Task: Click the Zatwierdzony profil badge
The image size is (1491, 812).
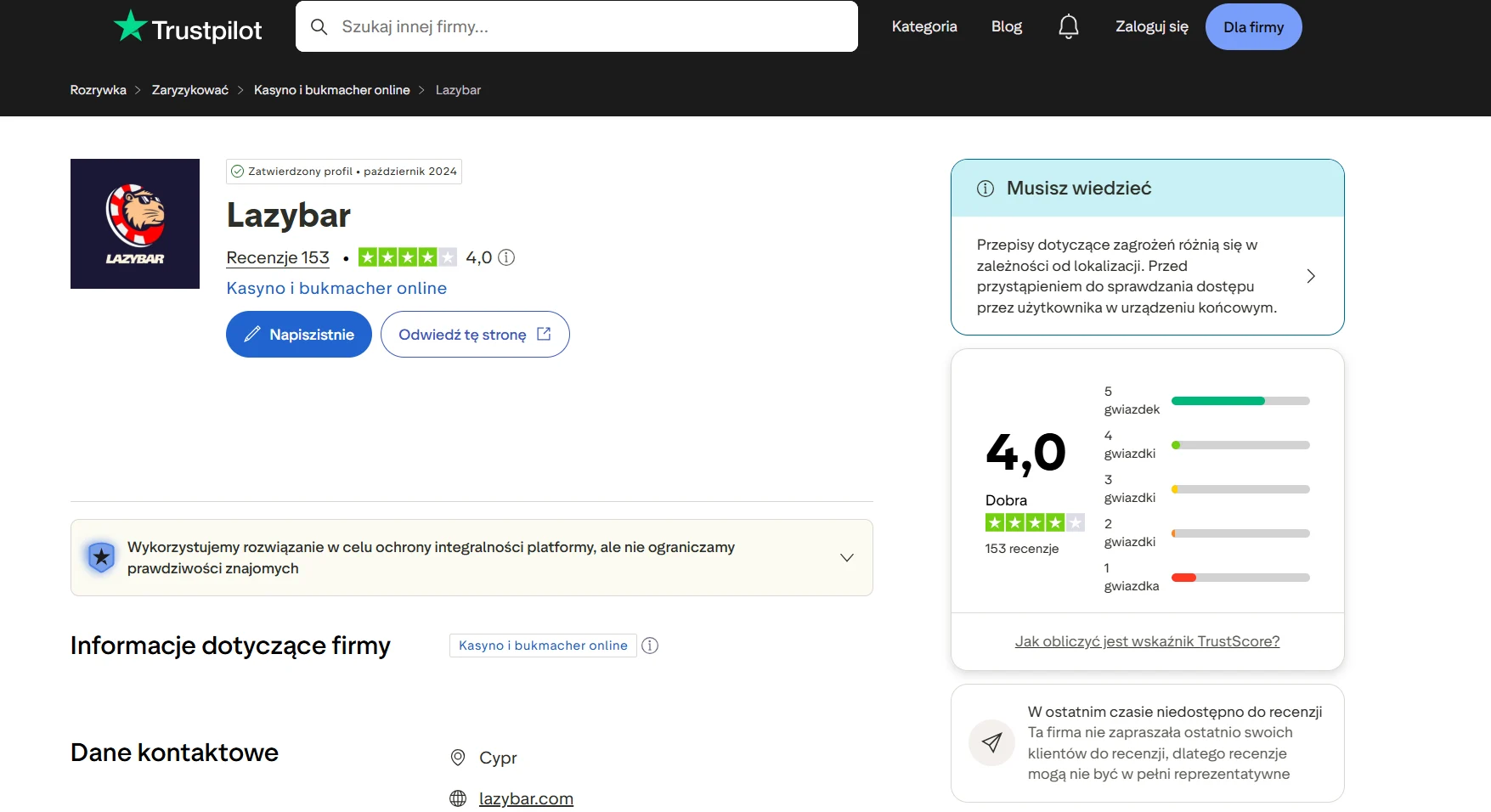Action: click(x=344, y=172)
